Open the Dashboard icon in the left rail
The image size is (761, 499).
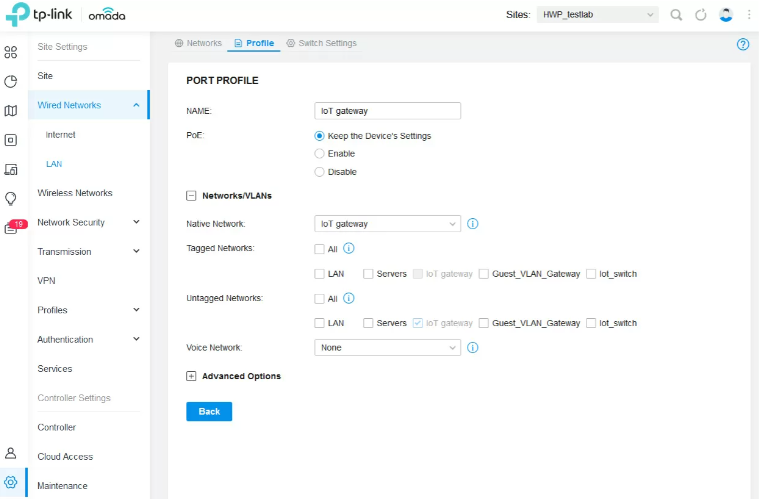click(x=11, y=52)
